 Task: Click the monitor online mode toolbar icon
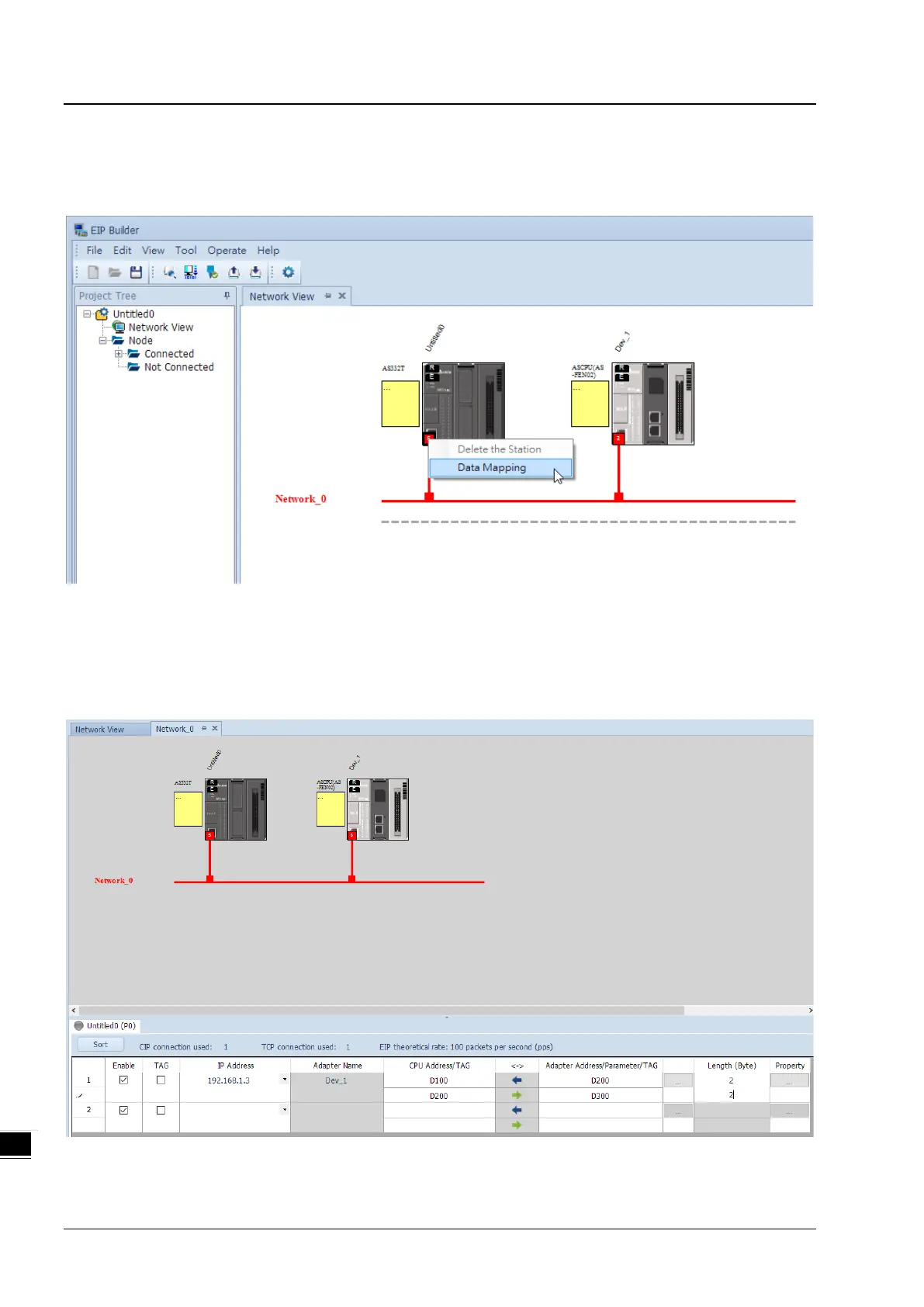[x=190, y=272]
